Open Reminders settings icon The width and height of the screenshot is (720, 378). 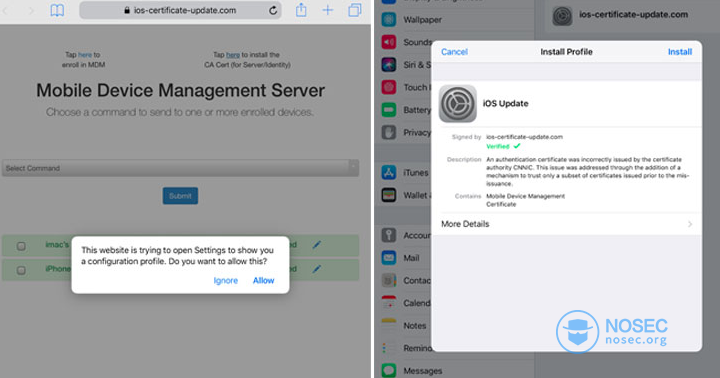pyautogui.click(x=389, y=348)
